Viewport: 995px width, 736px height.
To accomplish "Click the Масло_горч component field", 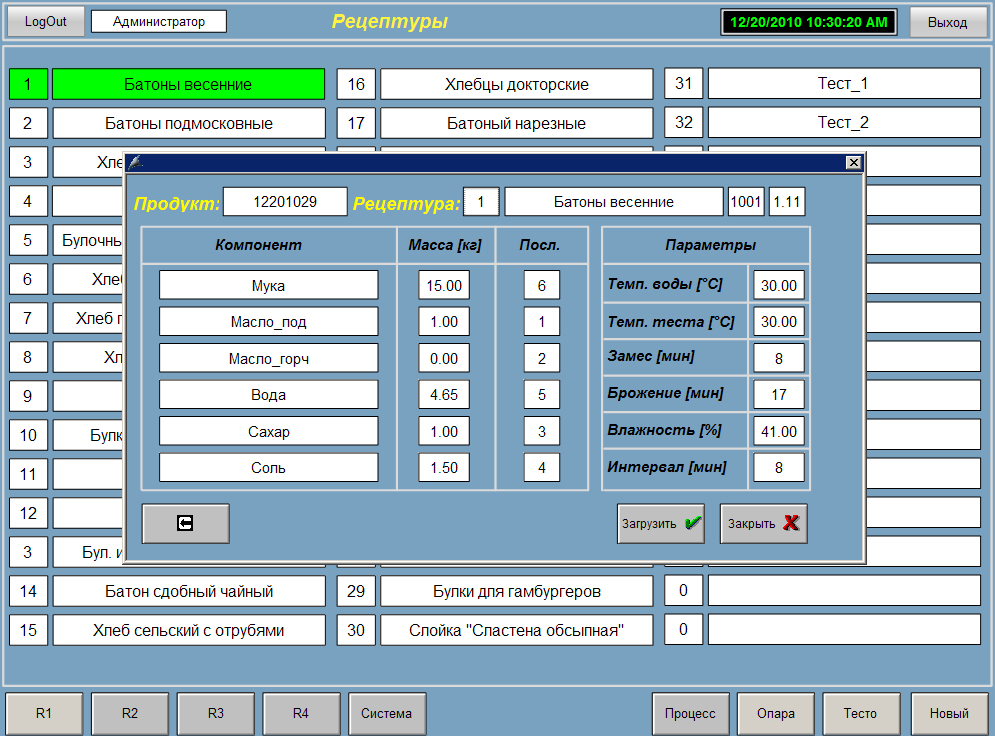I will 268,358.
